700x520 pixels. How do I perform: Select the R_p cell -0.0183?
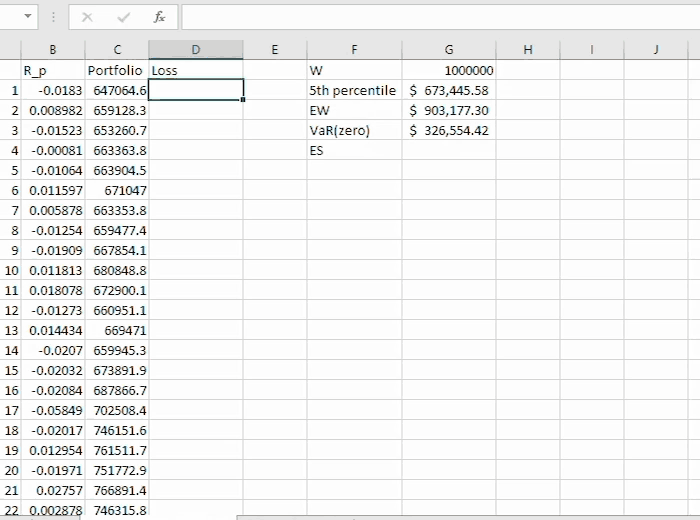[x=53, y=90]
